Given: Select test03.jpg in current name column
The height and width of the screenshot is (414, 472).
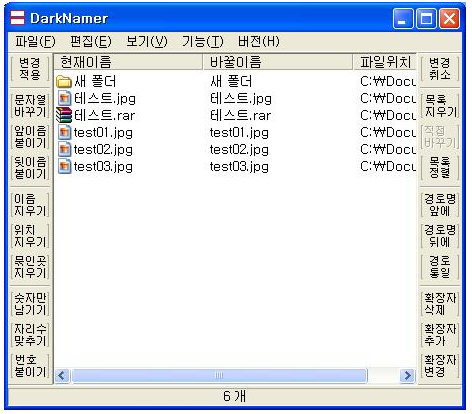Looking at the screenshot, I should point(103,167).
